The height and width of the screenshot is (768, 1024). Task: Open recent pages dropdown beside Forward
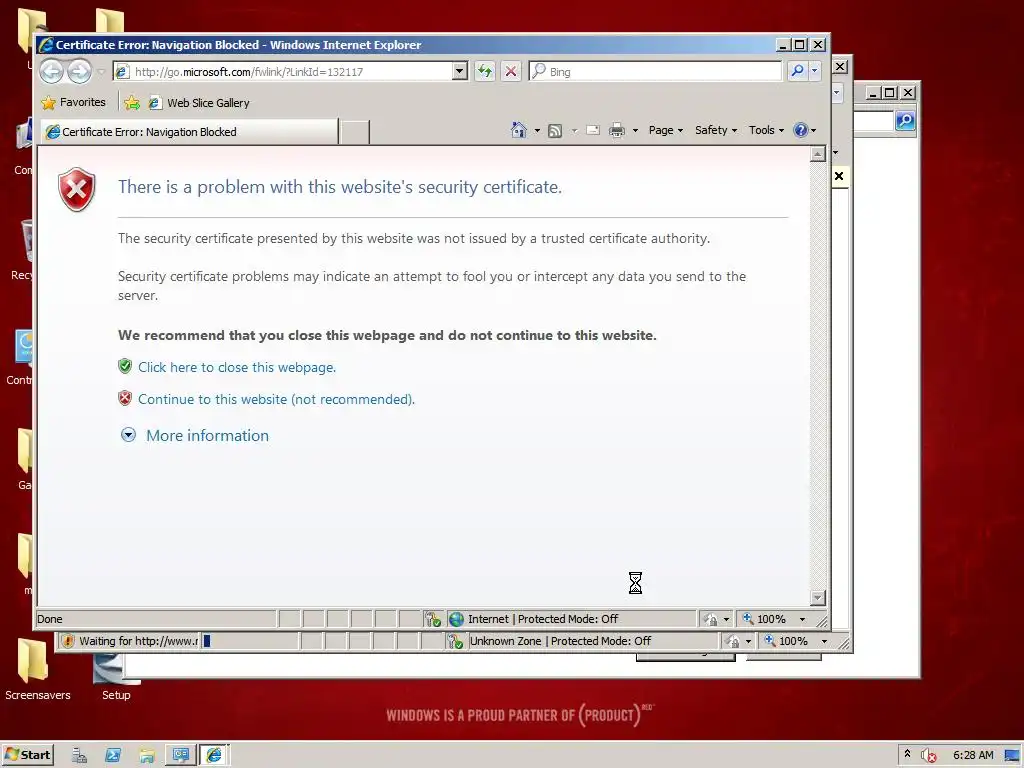tap(101, 72)
